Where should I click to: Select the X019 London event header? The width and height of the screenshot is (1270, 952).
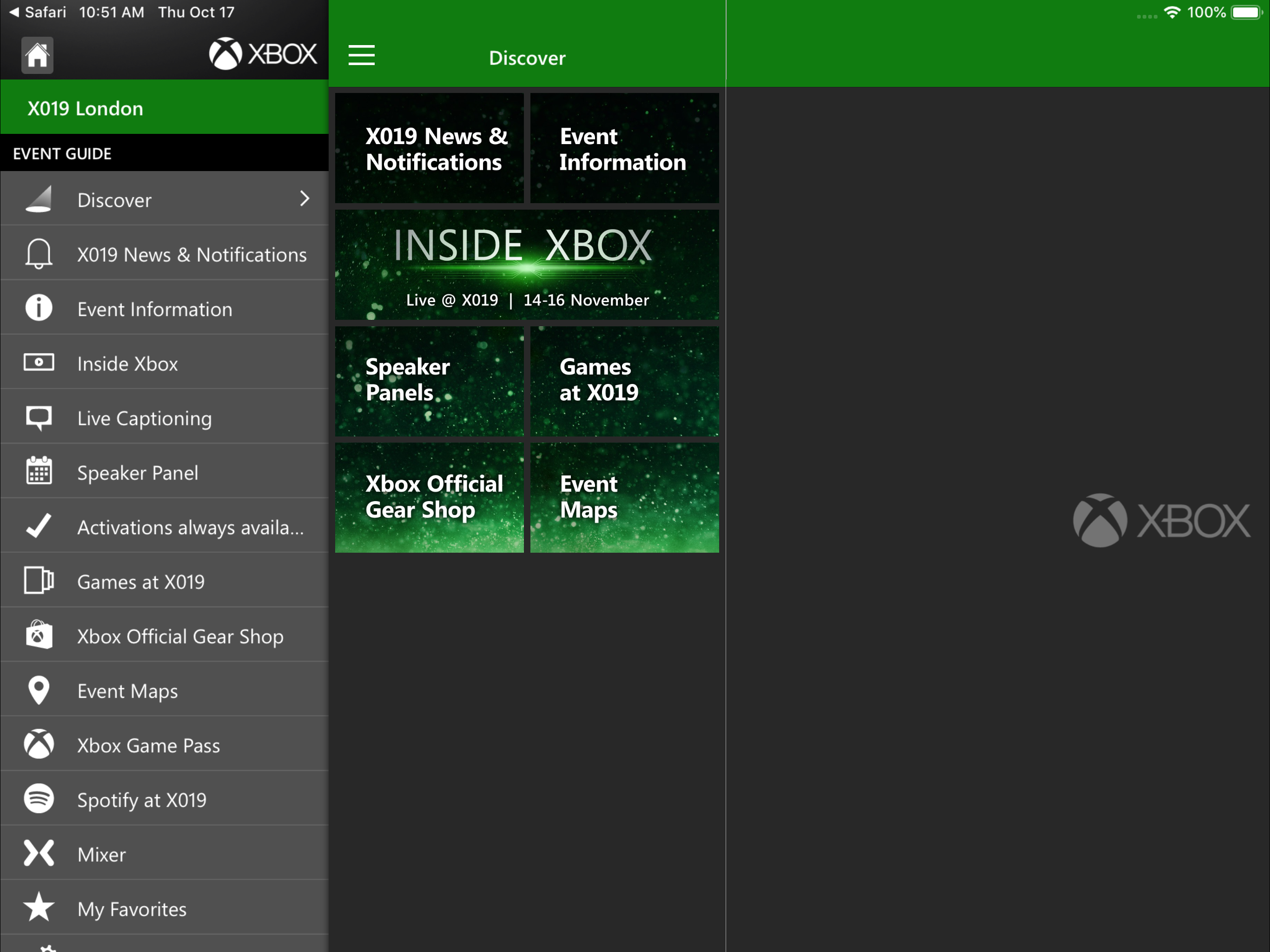(164, 107)
